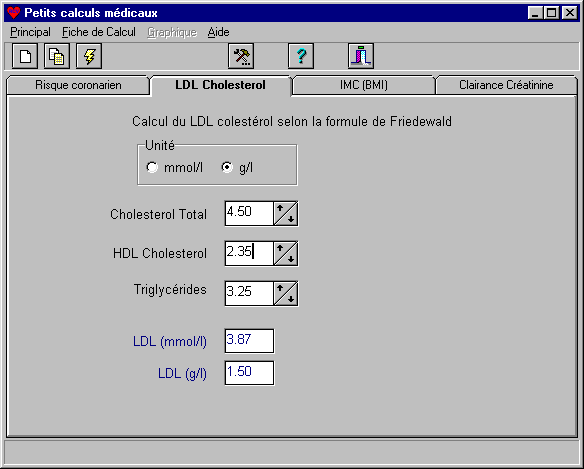This screenshot has width=584, height=469.
Task: Open the Fiche de Calcul menu
Action: pyautogui.click(x=99, y=32)
